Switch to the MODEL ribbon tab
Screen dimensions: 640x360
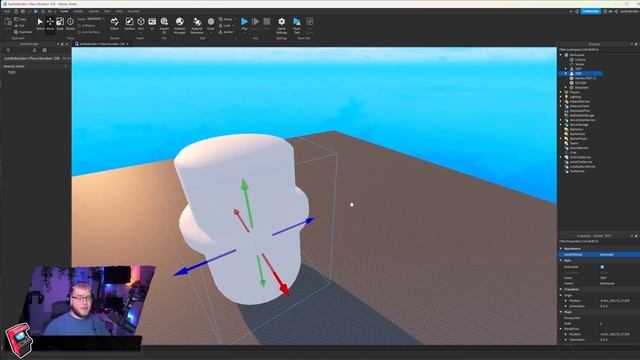78,11
